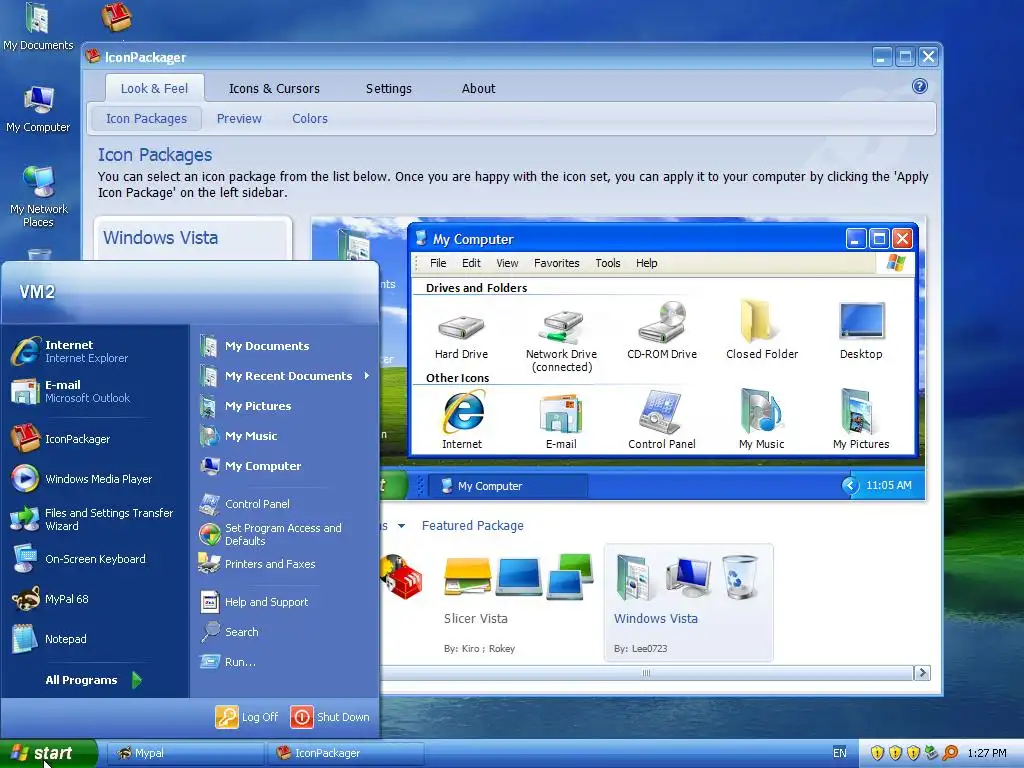
Task: Open dropdown arrow beside Featured Package
Action: tap(401, 526)
